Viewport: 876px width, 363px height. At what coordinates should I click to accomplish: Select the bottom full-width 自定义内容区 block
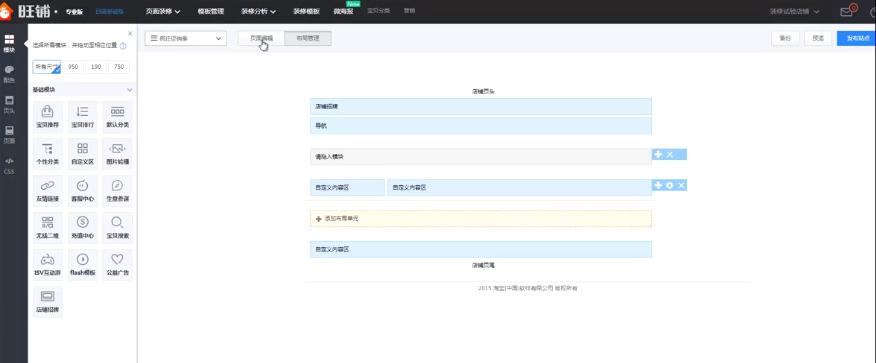(480, 249)
